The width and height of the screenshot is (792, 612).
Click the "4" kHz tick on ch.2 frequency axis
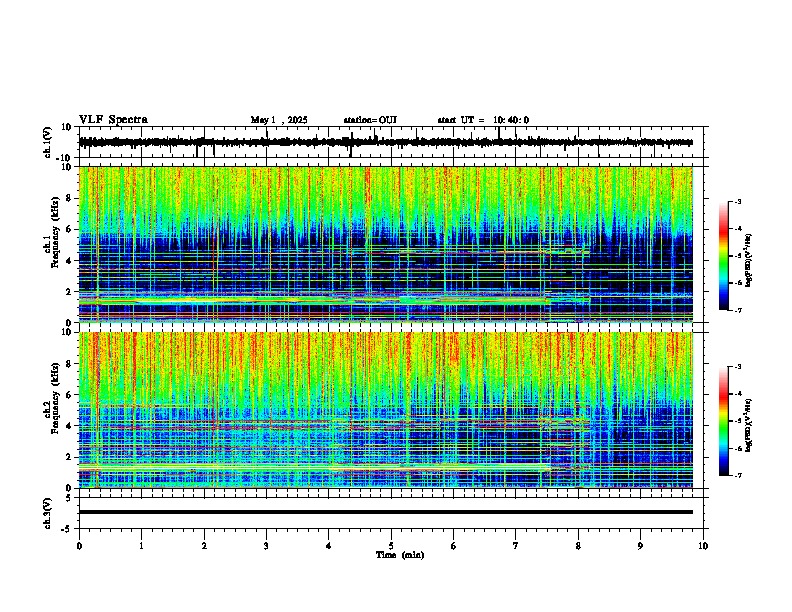coord(69,426)
